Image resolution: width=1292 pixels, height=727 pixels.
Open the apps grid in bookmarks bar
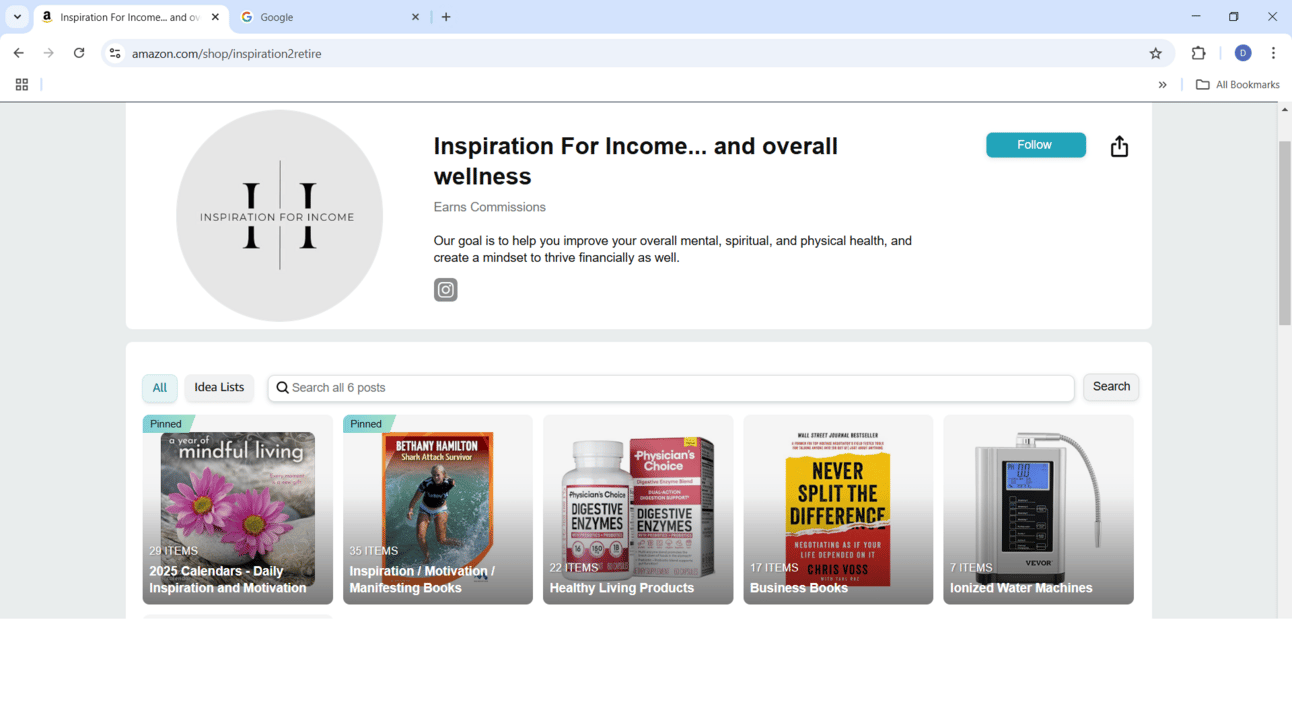click(x=22, y=85)
